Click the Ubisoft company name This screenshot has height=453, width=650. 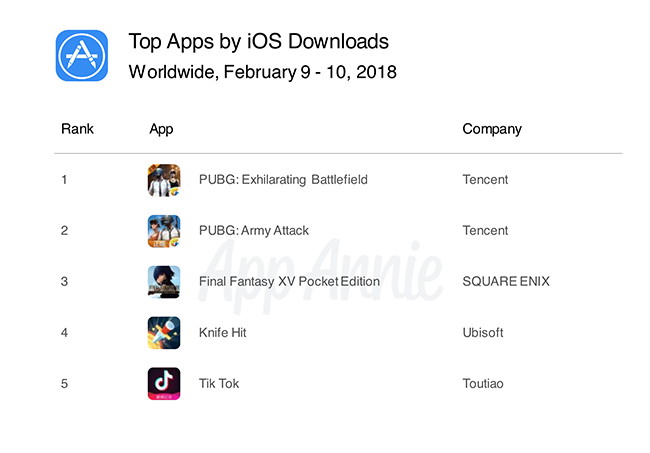[x=485, y=332]
